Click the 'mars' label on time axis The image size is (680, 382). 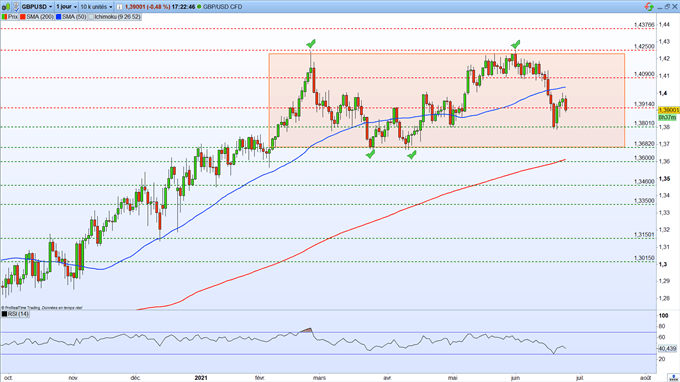pos(319,378)
